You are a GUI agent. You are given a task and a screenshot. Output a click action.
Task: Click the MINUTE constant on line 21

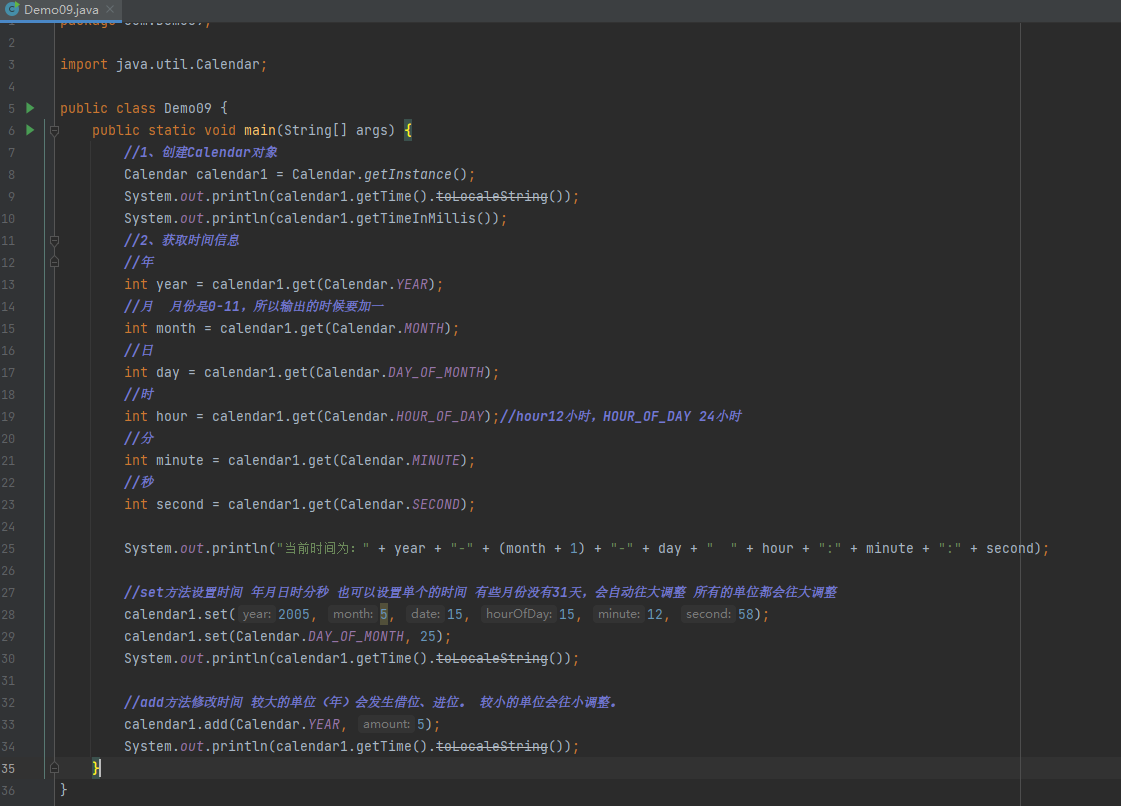pos(435,461)
